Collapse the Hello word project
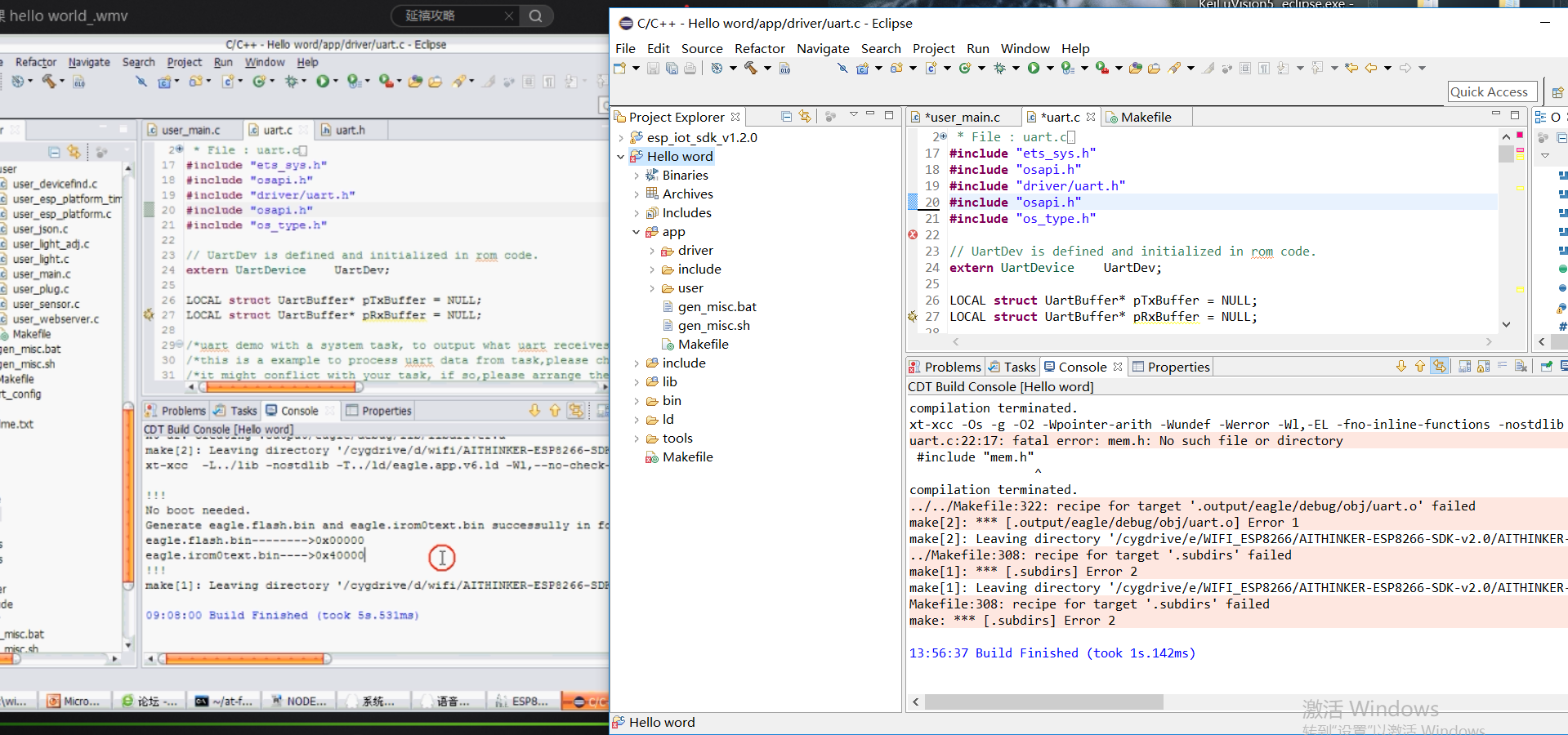The image size is (1568, 735). click(621, 157)
